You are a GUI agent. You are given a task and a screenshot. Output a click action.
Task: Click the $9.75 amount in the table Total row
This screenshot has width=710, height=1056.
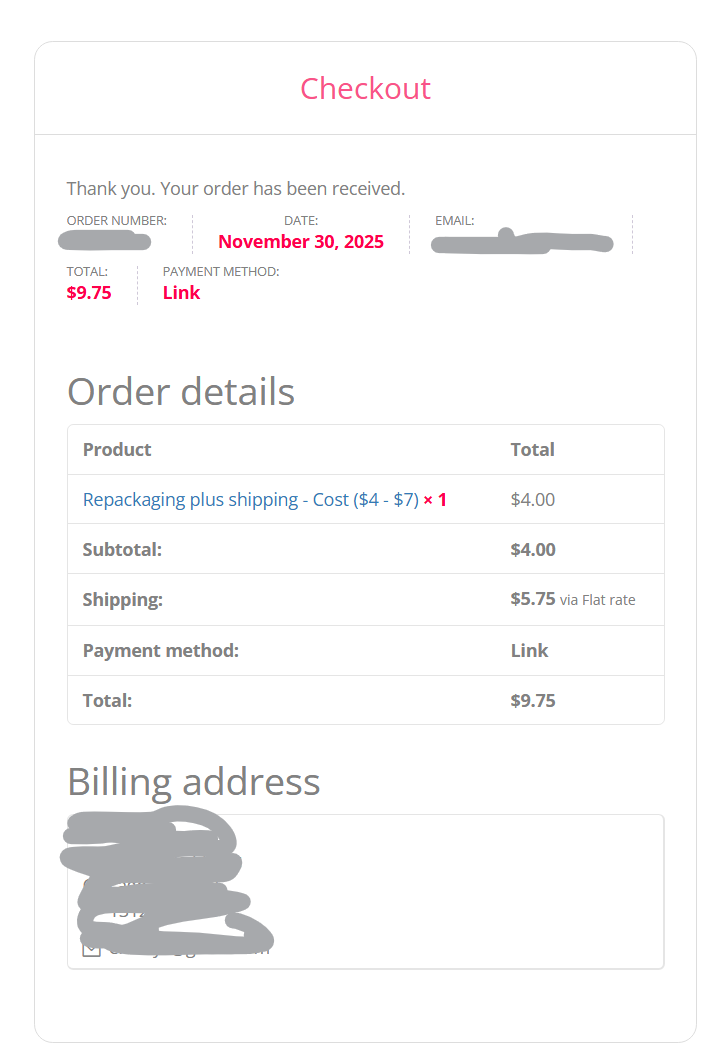[x=532, y=701]
